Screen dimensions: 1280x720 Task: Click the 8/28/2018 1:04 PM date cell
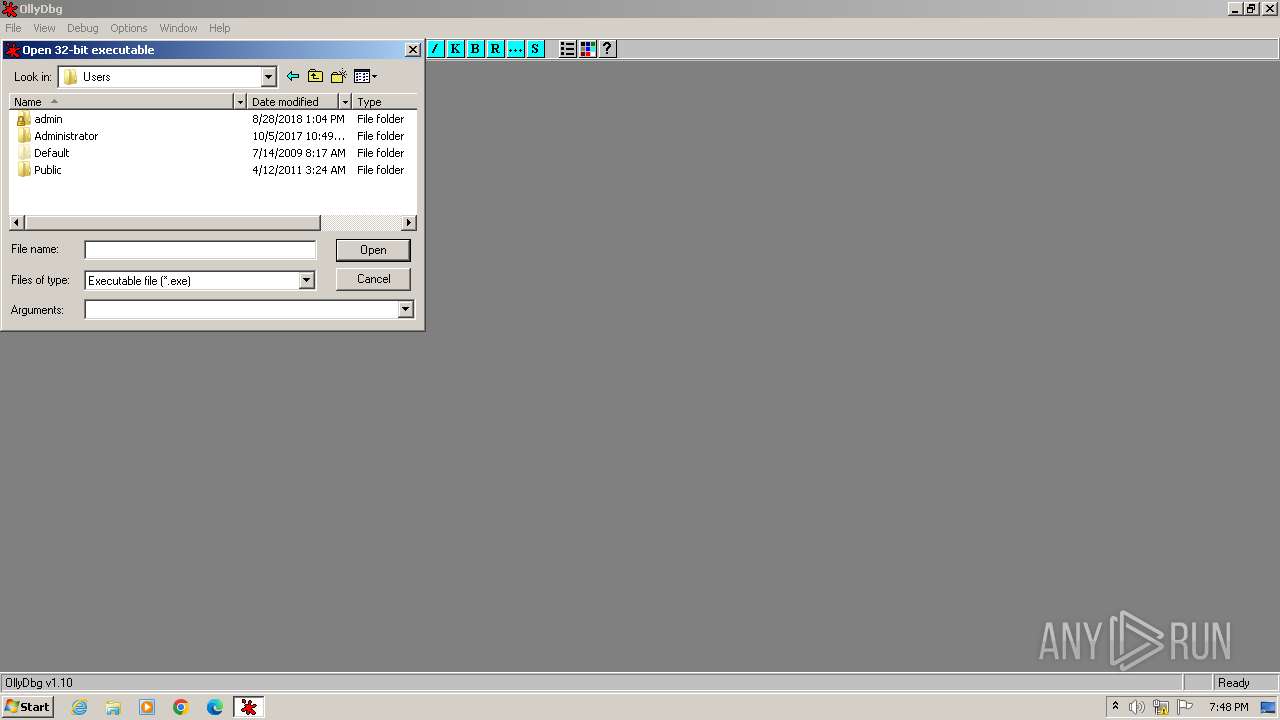tap(298, 119)
